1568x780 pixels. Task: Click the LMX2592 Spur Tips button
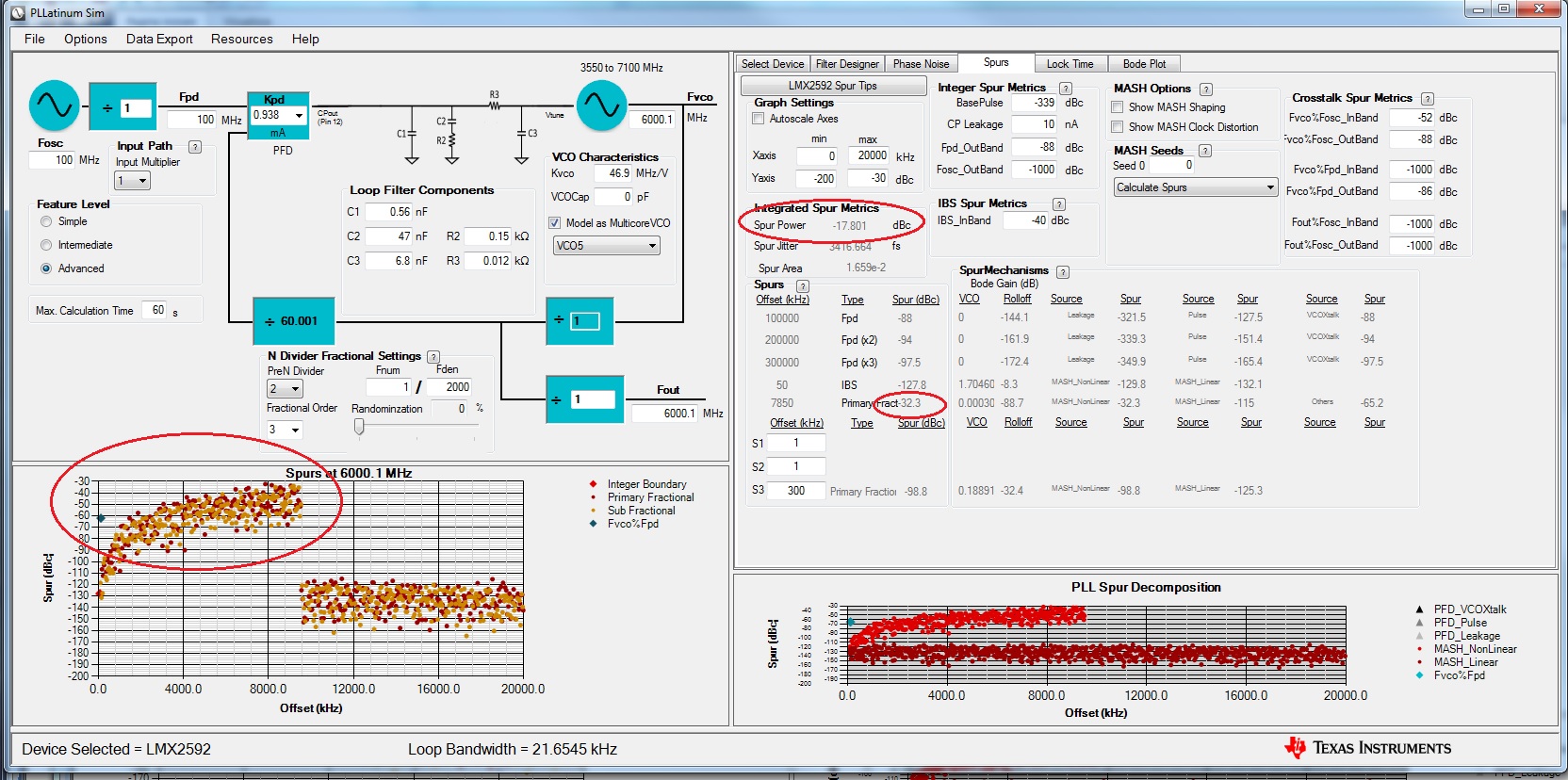click(x=833, y=86)
